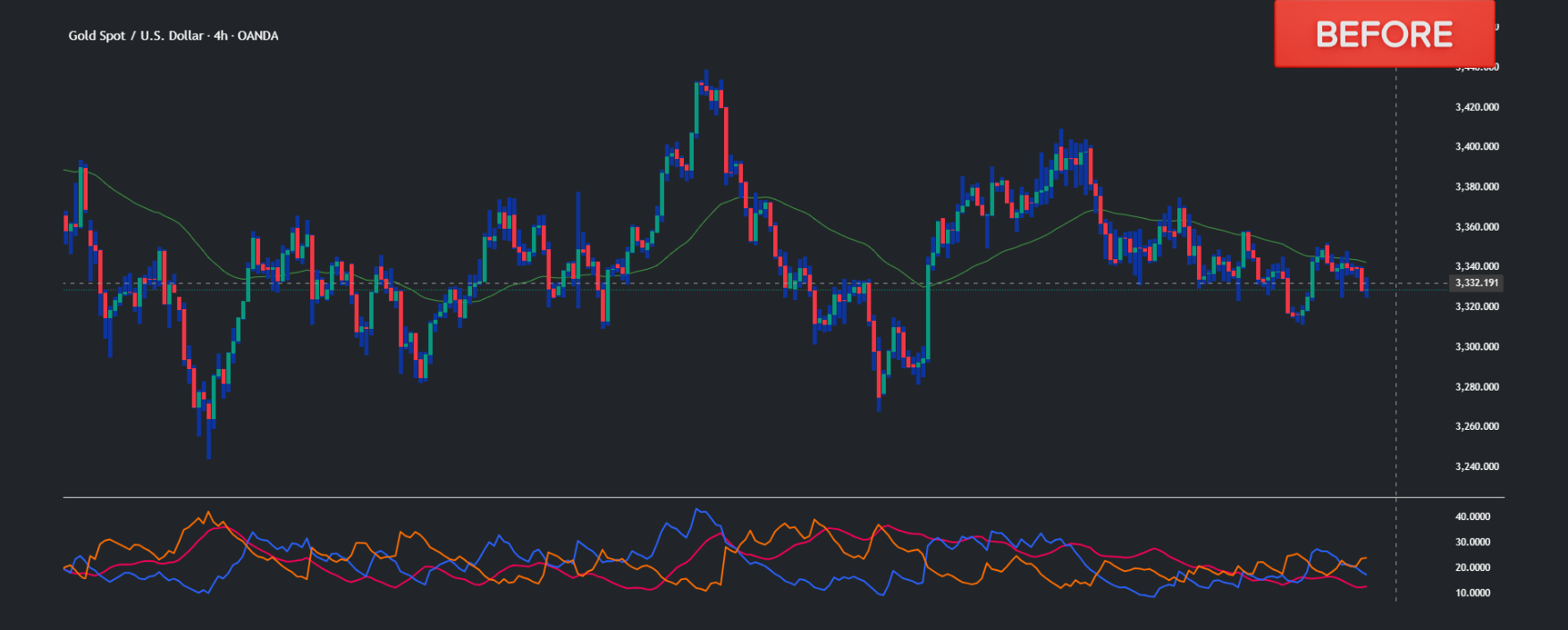Image resolution: width=1568 pixels, height=630 pixels.
Task: Click the 3,380.000 price axis label
Action: pos(1477,187)
